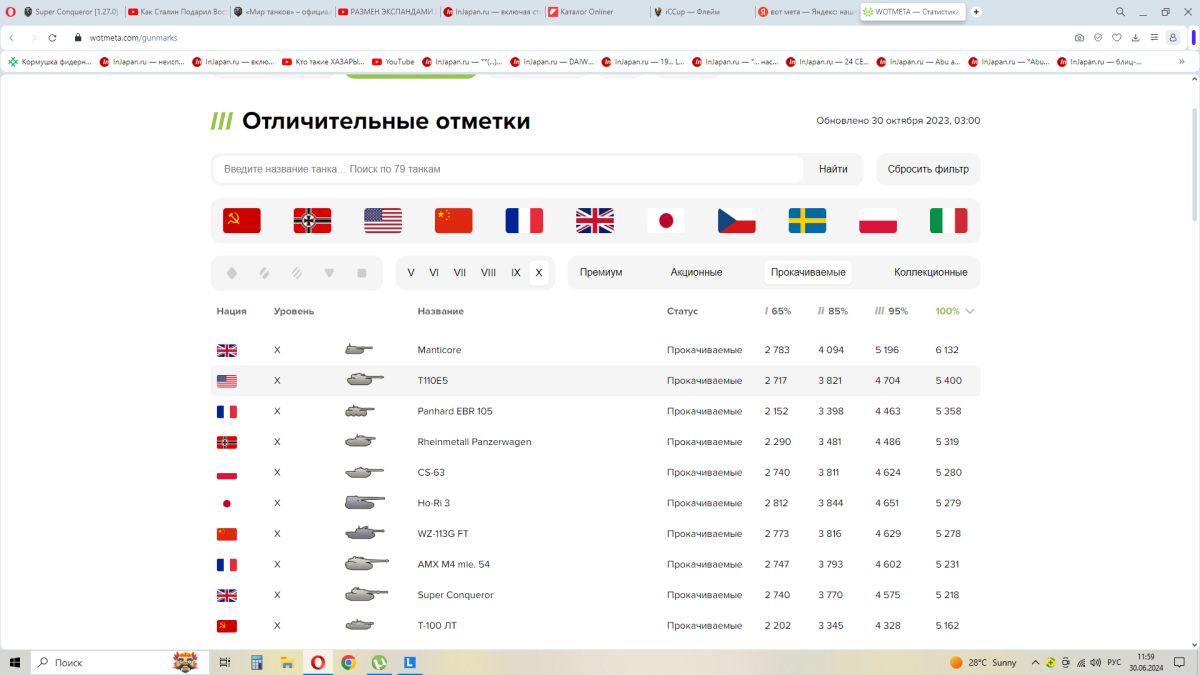The image size is (1200, 675).
Task: Select tier VIII filter
Action: (488, 273)
